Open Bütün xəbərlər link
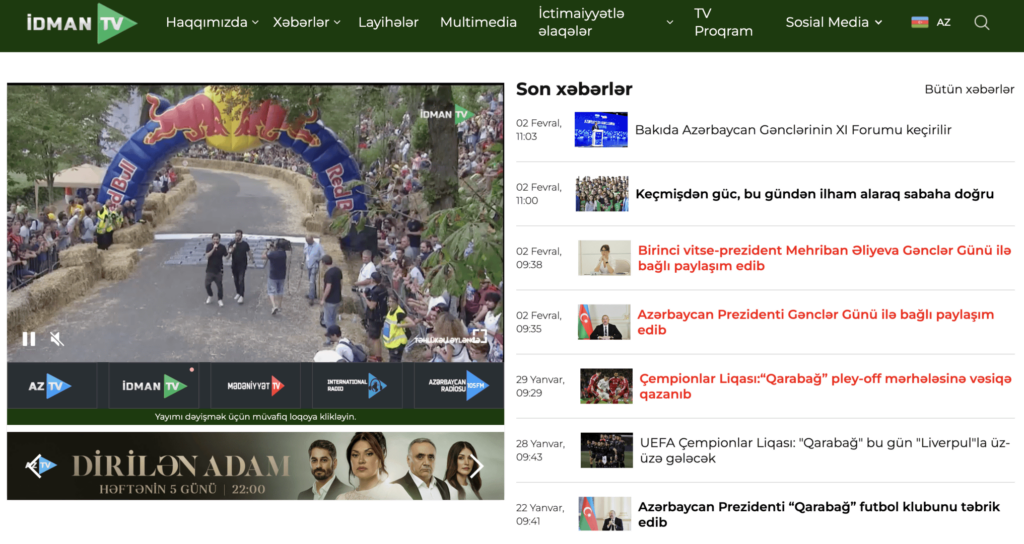Screen dimensions: 1024x544 [x=969, y=89]
